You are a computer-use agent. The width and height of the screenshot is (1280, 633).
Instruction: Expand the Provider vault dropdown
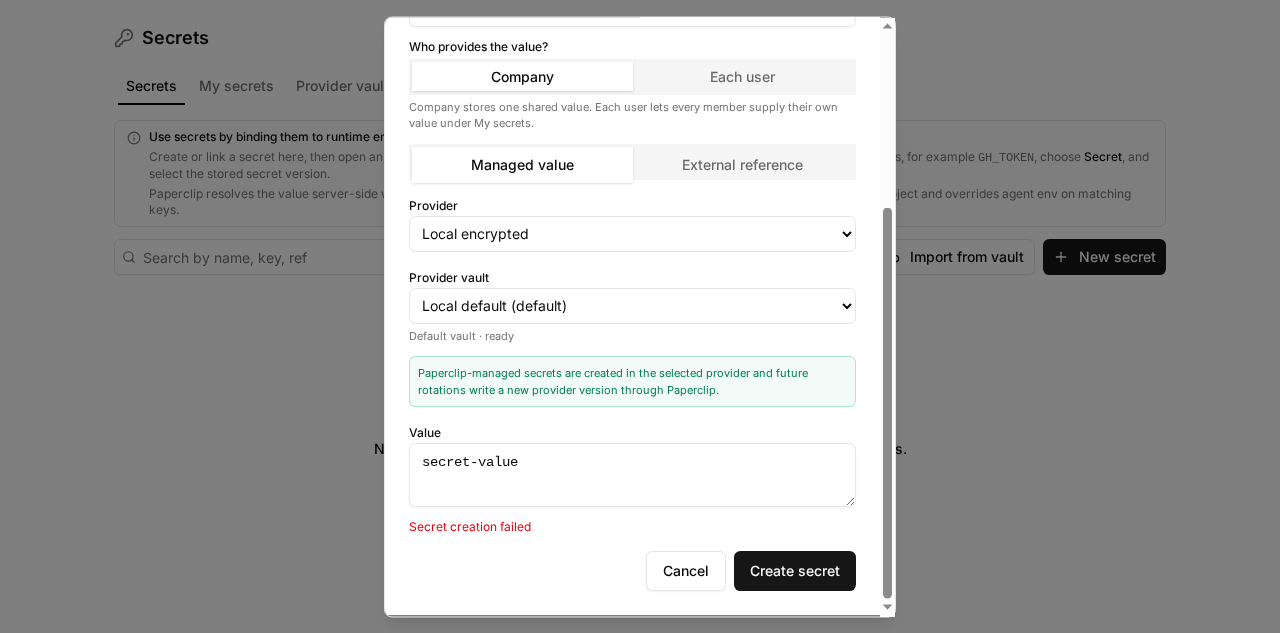(x=632, y=306)
